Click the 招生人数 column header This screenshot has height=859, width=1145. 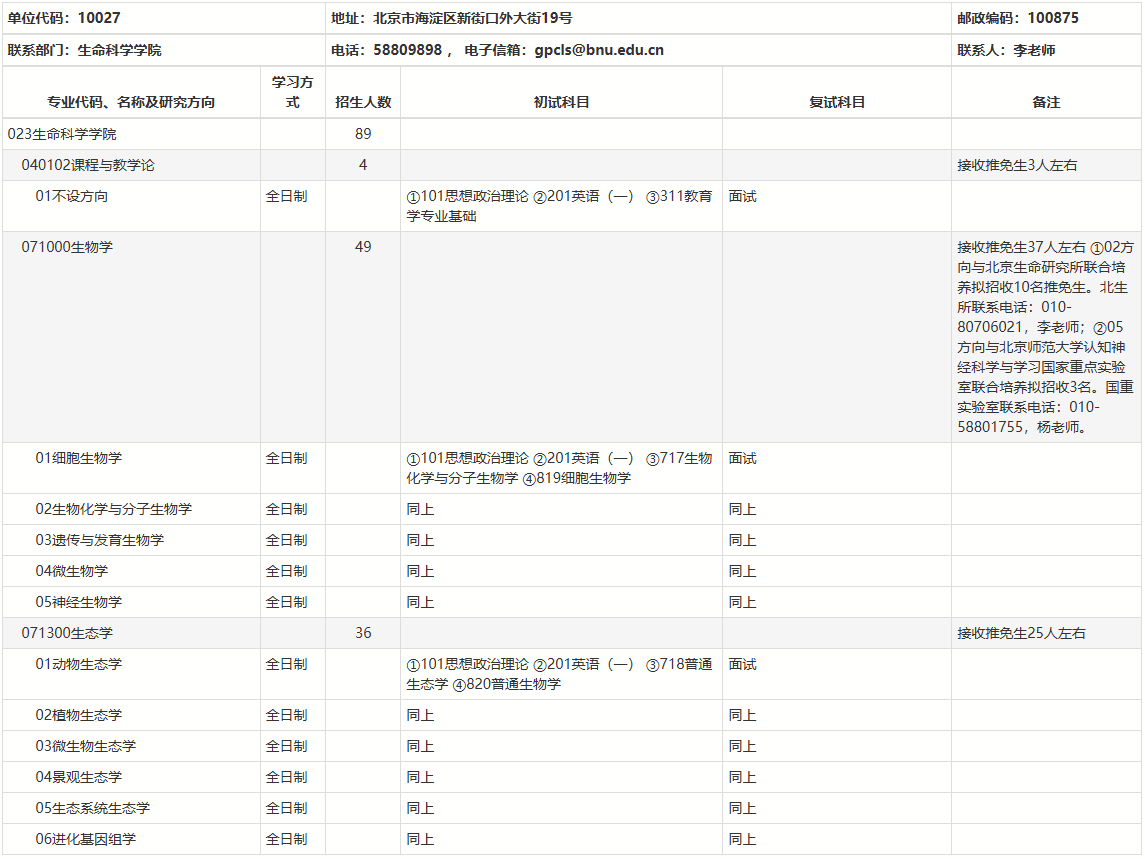[x=363, y=102]
